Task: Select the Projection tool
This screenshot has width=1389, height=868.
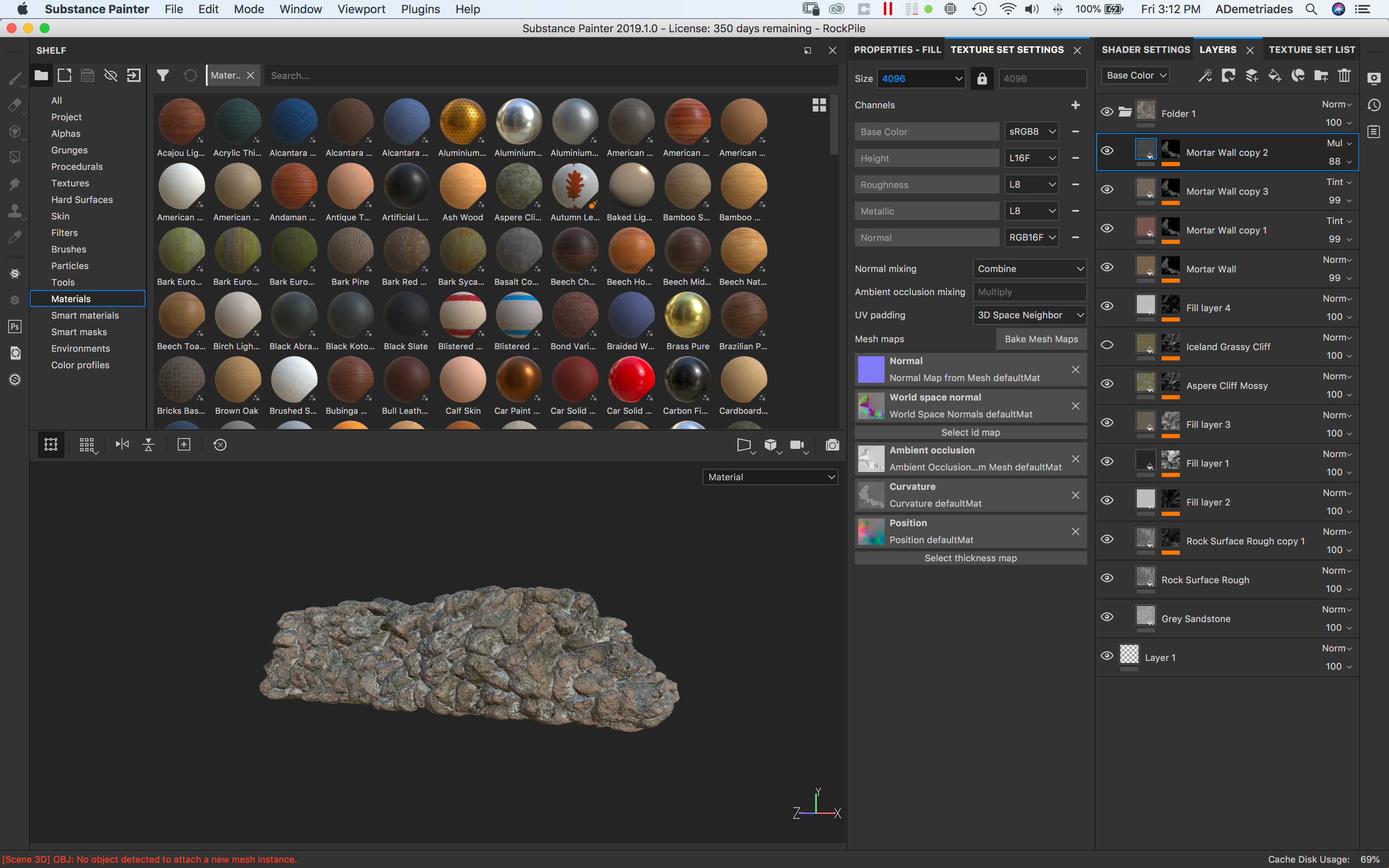Action: (15, 131)
